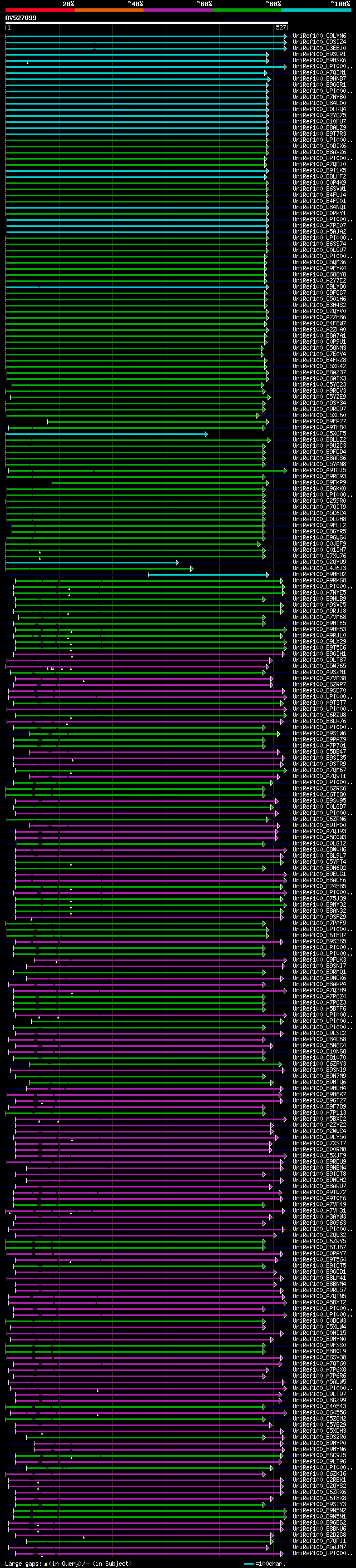Open hit UniRef100_B9N5N2
356x1568 pixels.
click(x=319, y=1510)
